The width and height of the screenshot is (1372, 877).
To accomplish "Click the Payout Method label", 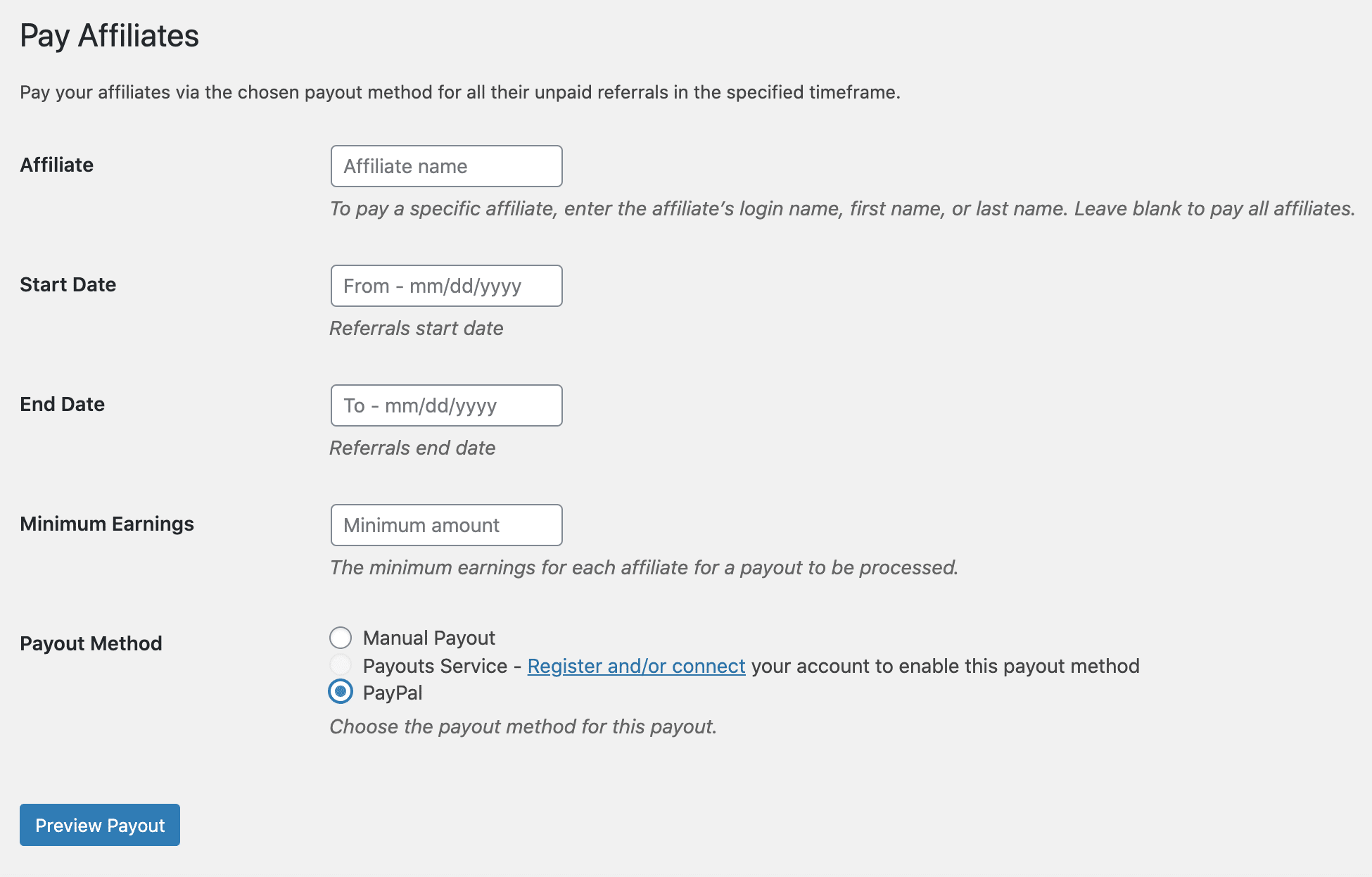I will tap(91, 643).
